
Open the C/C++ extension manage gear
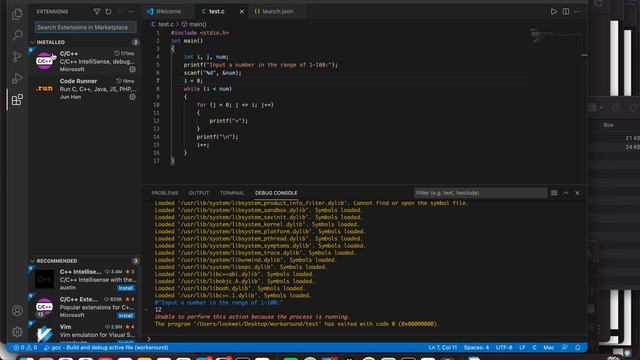pyautogui.click(x=132, y=69)
